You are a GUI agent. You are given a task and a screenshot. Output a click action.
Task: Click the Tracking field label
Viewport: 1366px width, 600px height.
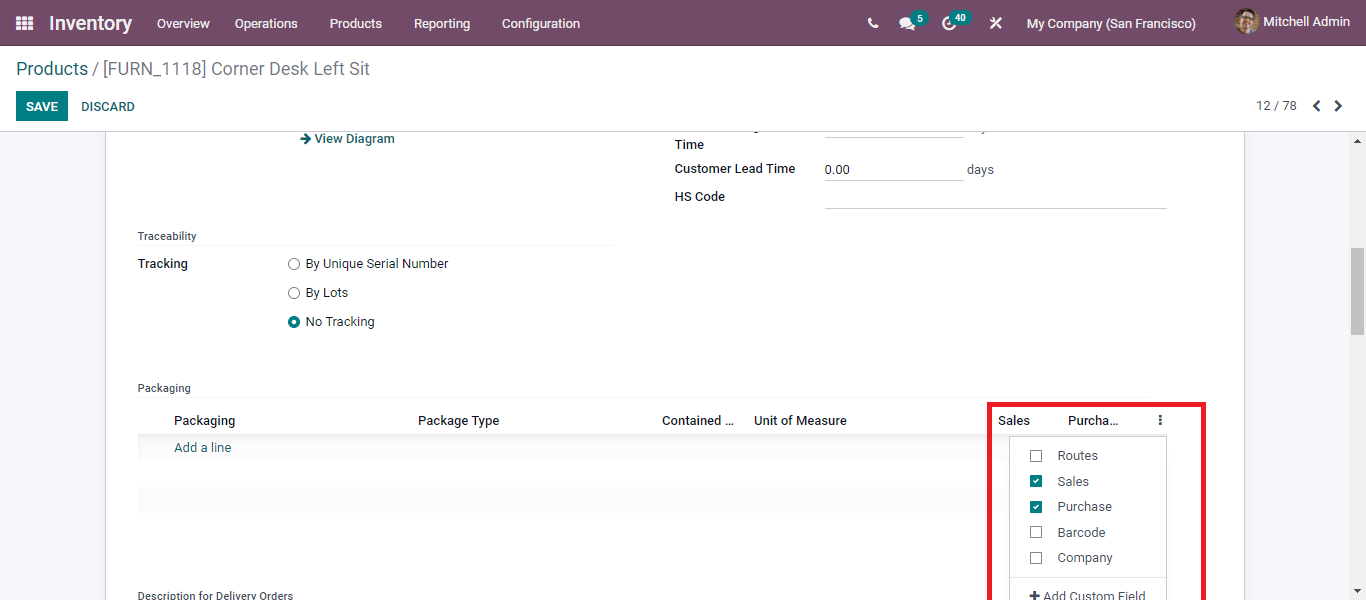click(x=163, y=264)
